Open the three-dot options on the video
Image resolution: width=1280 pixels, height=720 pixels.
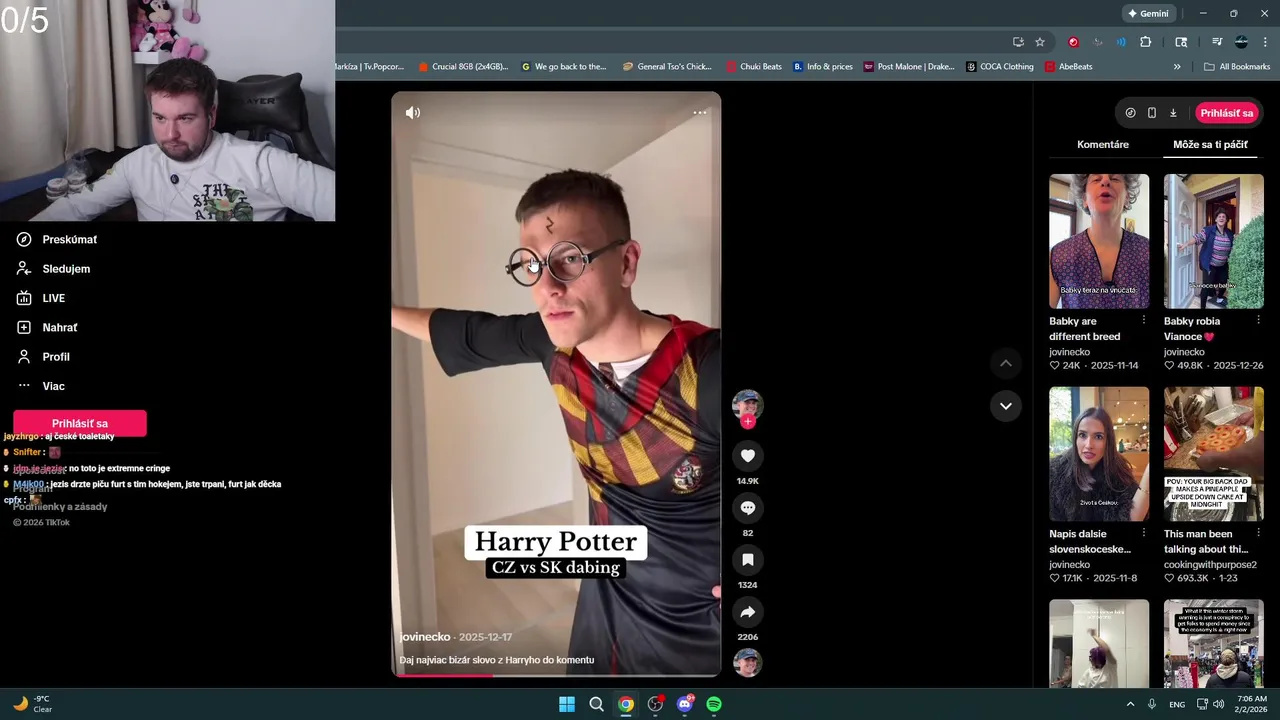point(700,112)
